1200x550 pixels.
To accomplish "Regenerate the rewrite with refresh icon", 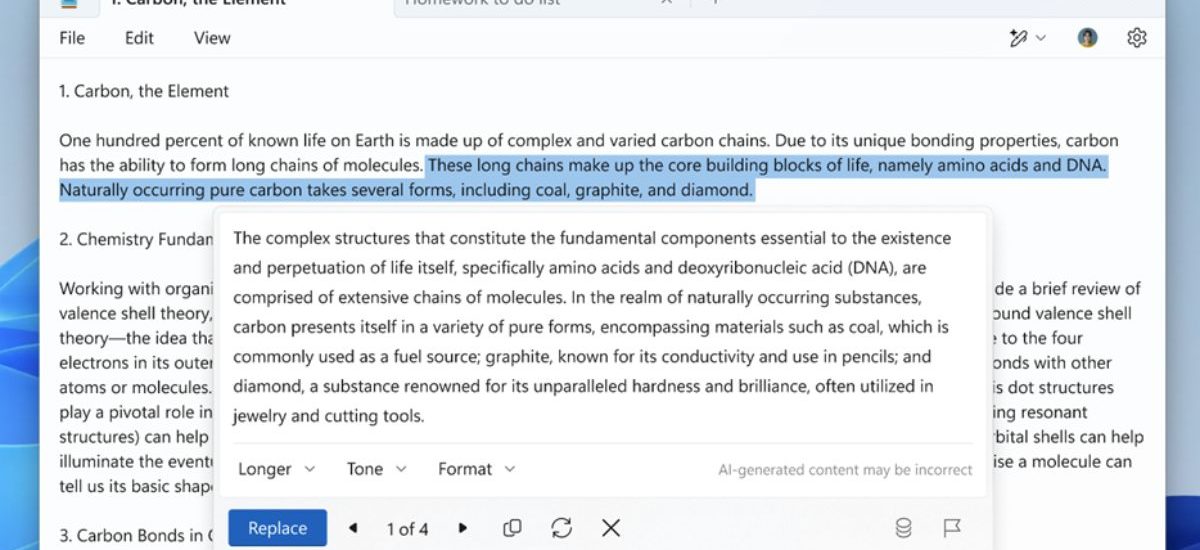I will (561, 528).
